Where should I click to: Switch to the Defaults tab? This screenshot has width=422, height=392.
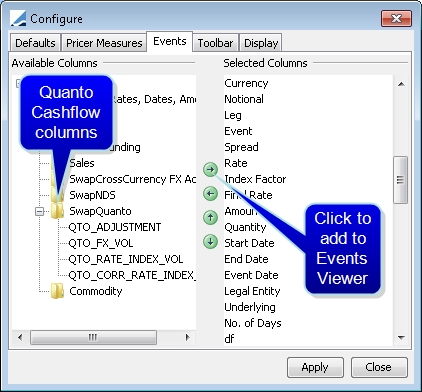tap(35, 43)
